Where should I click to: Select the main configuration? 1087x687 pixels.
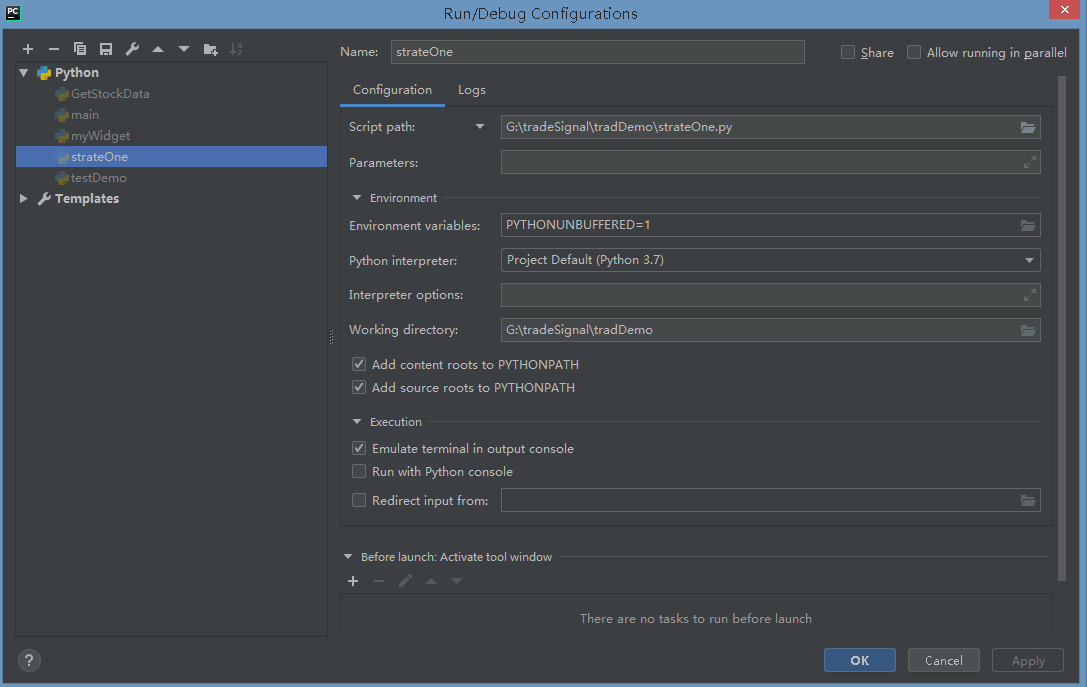[x=85, y=114]
